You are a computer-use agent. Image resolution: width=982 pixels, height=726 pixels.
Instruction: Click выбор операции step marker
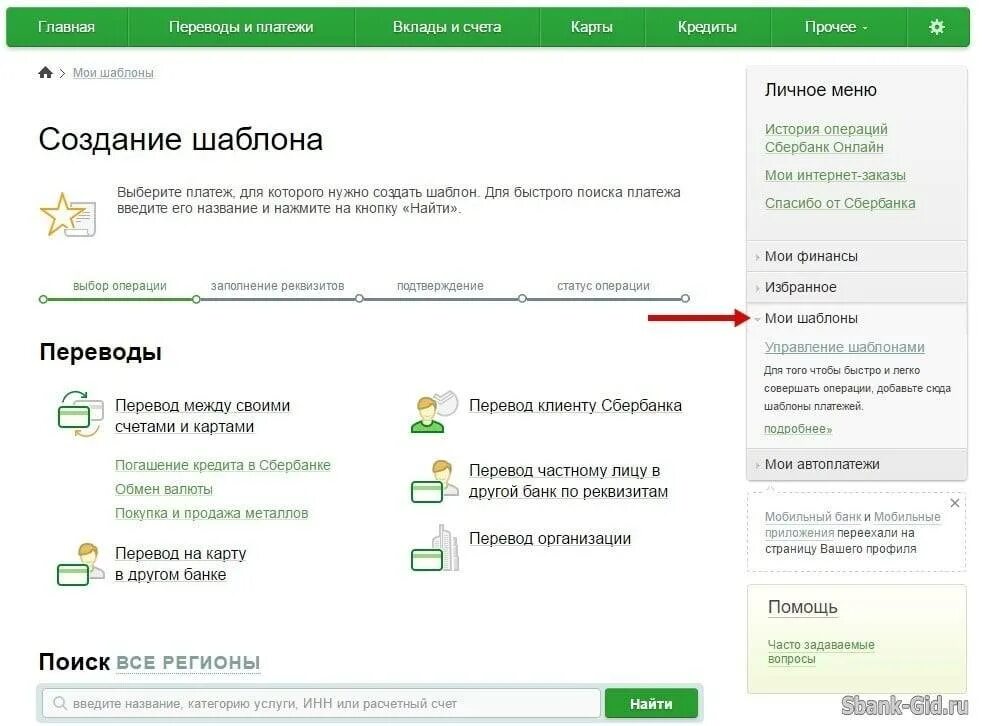point(43,299)
